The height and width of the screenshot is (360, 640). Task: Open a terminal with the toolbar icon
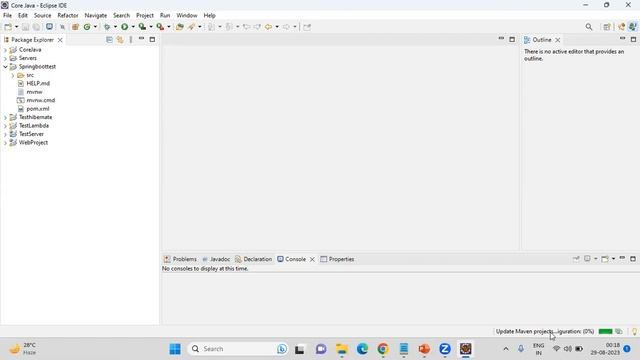pyautogui.click(x=49, y=27)
